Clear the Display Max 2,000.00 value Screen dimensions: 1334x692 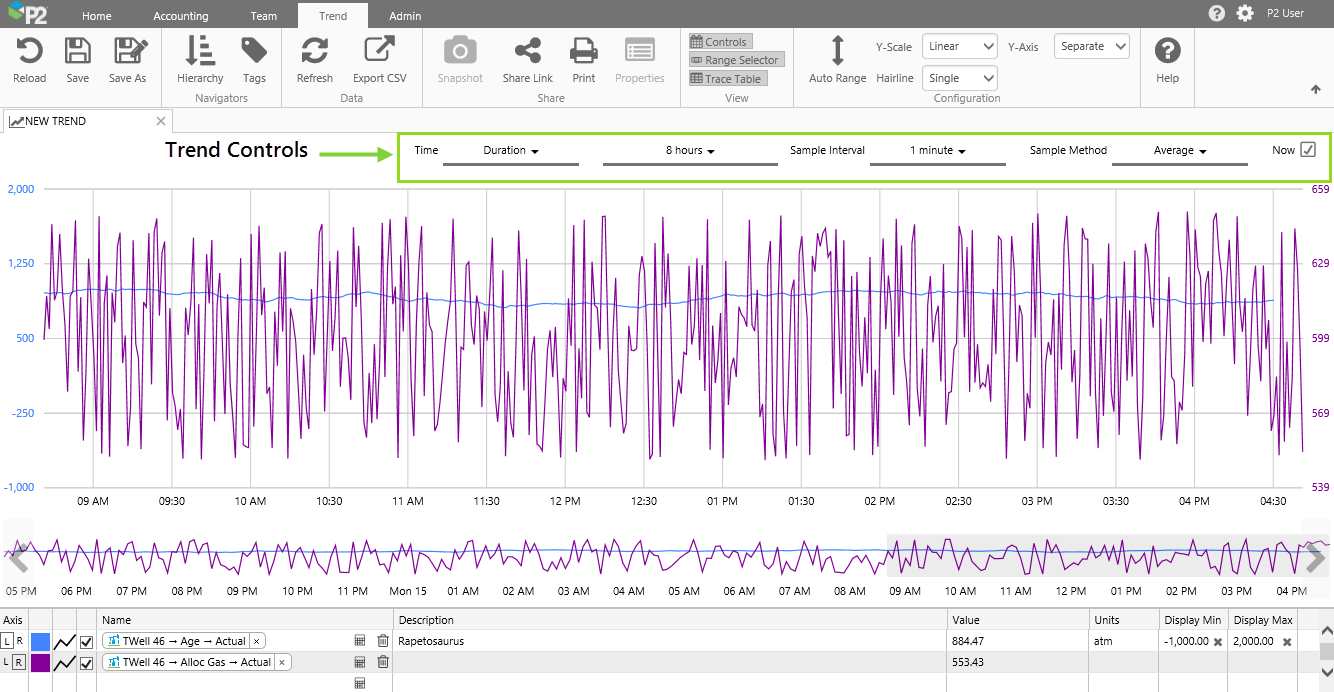point(1287,641)
